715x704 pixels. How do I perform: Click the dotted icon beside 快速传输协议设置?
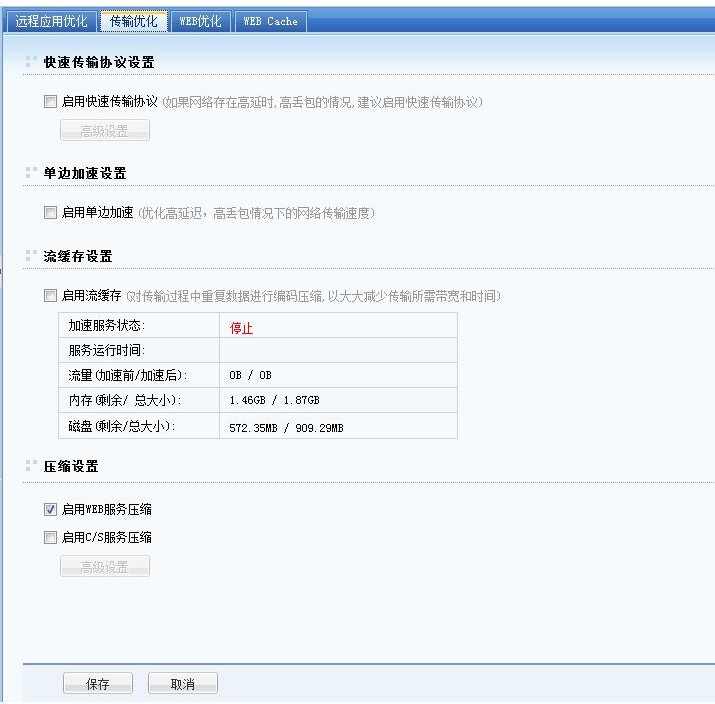click(x=31, y=62)
